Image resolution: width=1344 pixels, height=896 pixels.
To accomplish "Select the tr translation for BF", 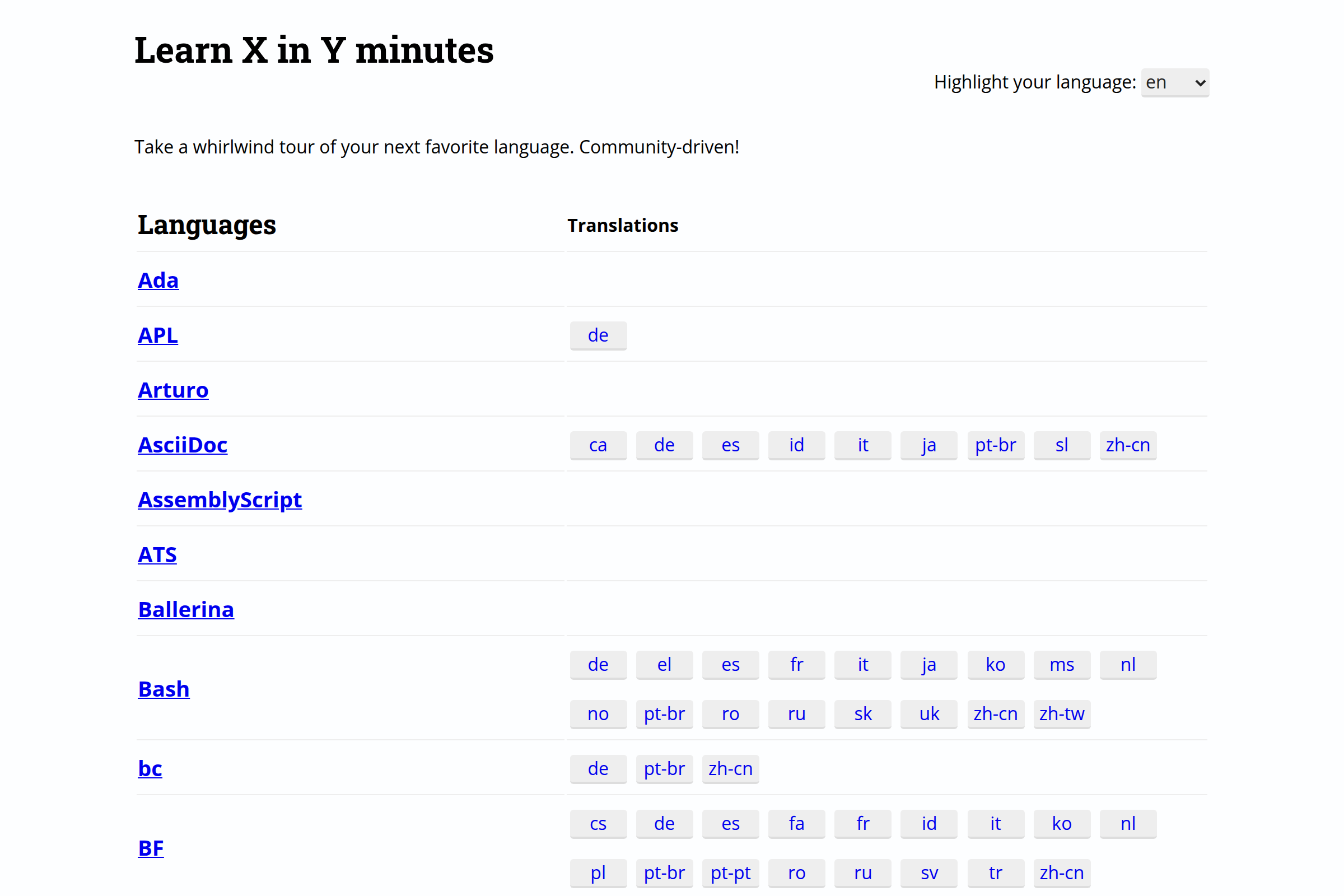I will 996,872.
